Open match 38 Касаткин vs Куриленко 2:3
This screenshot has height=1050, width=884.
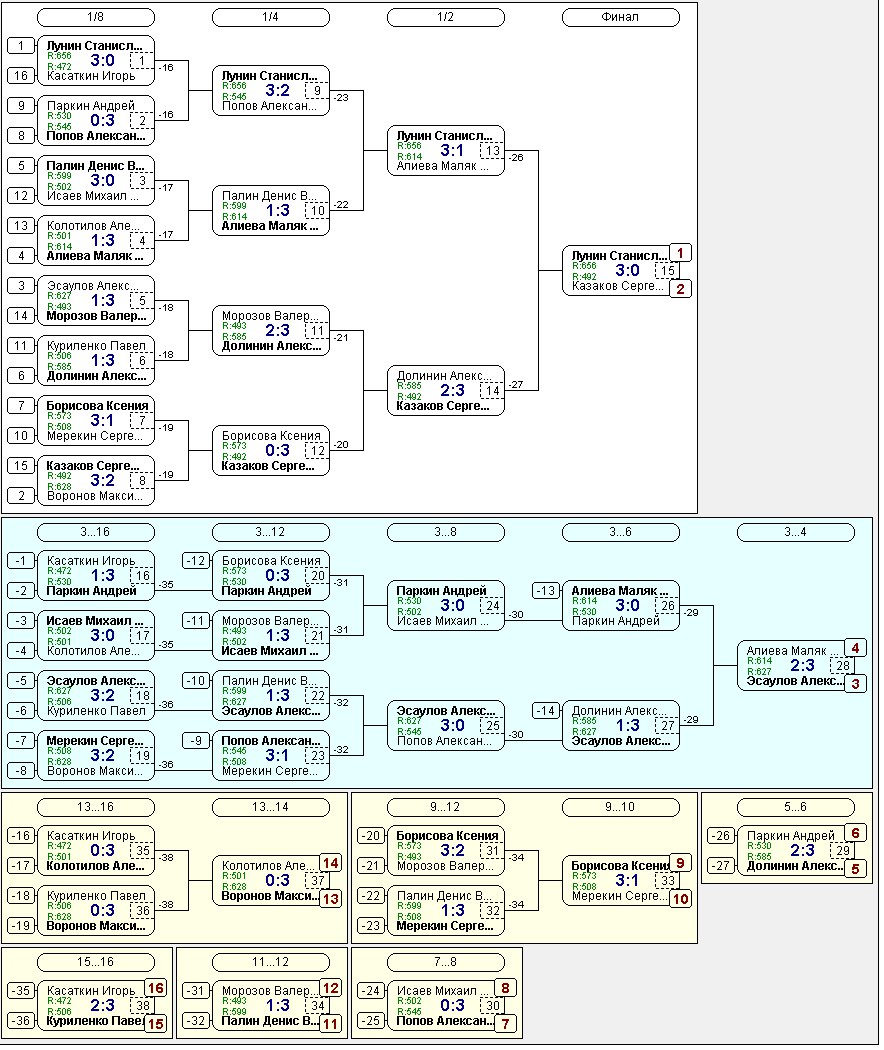[x=96, y=1006]
